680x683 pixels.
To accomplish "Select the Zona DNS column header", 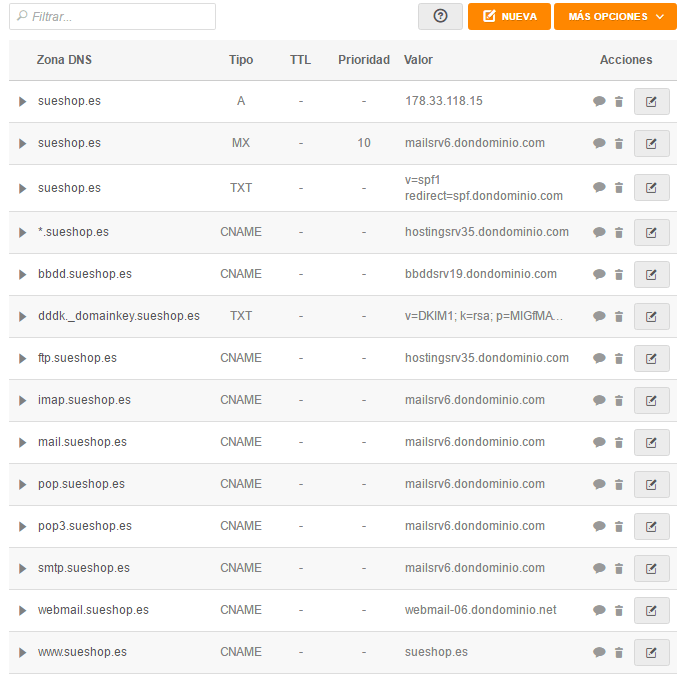I will click(x=64, y=60).
